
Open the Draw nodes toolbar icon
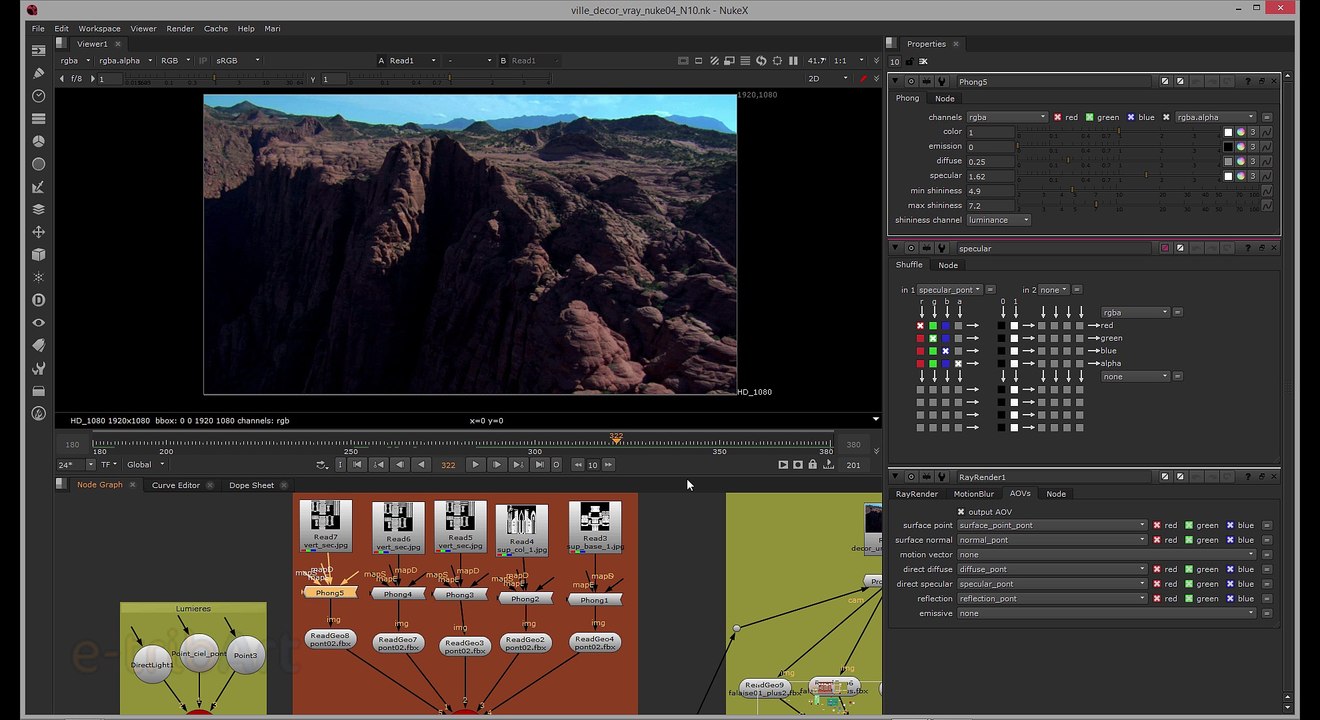[x=38, y=73]
